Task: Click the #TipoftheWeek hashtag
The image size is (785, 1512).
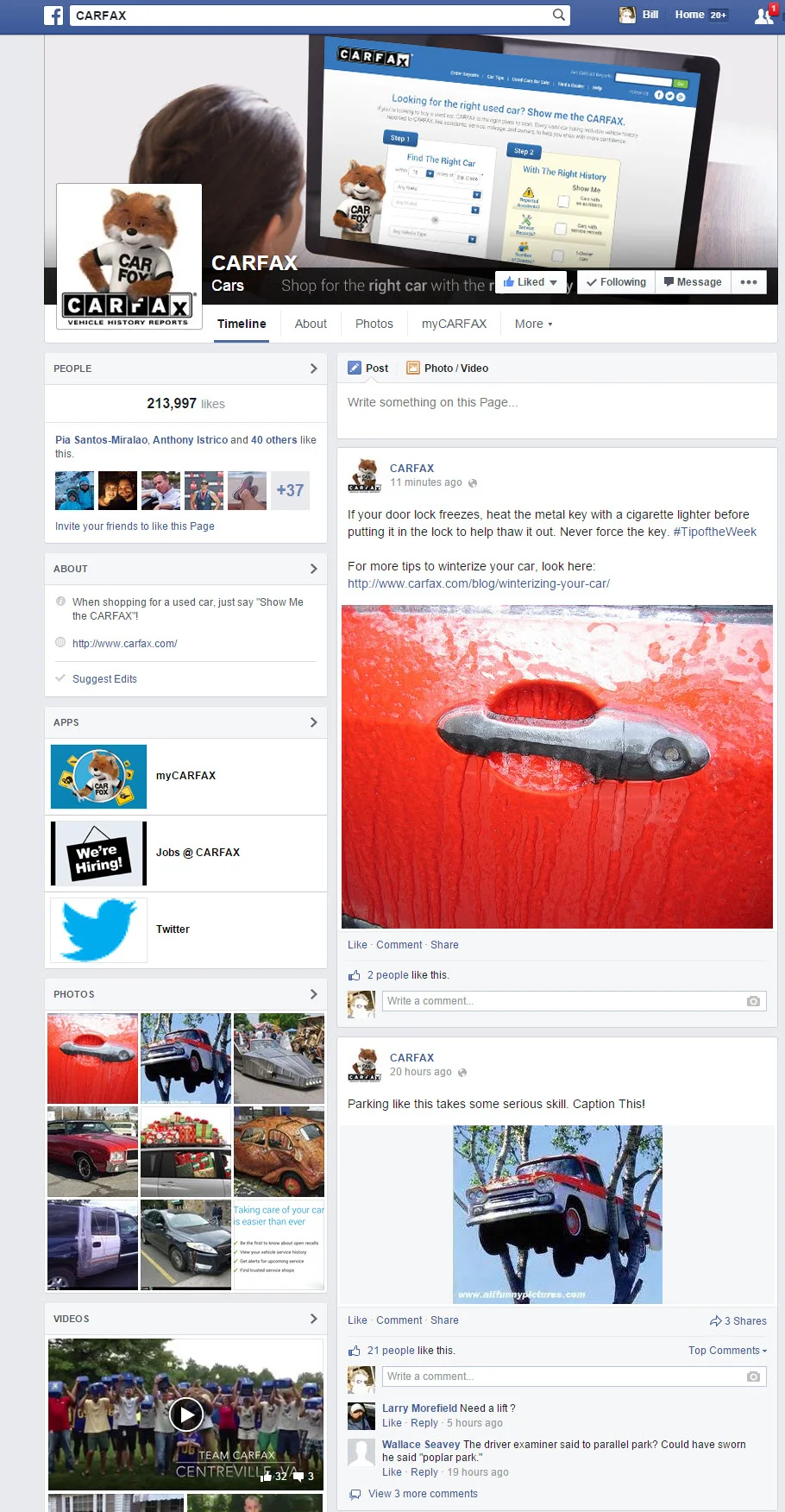Action: [714, 532]
